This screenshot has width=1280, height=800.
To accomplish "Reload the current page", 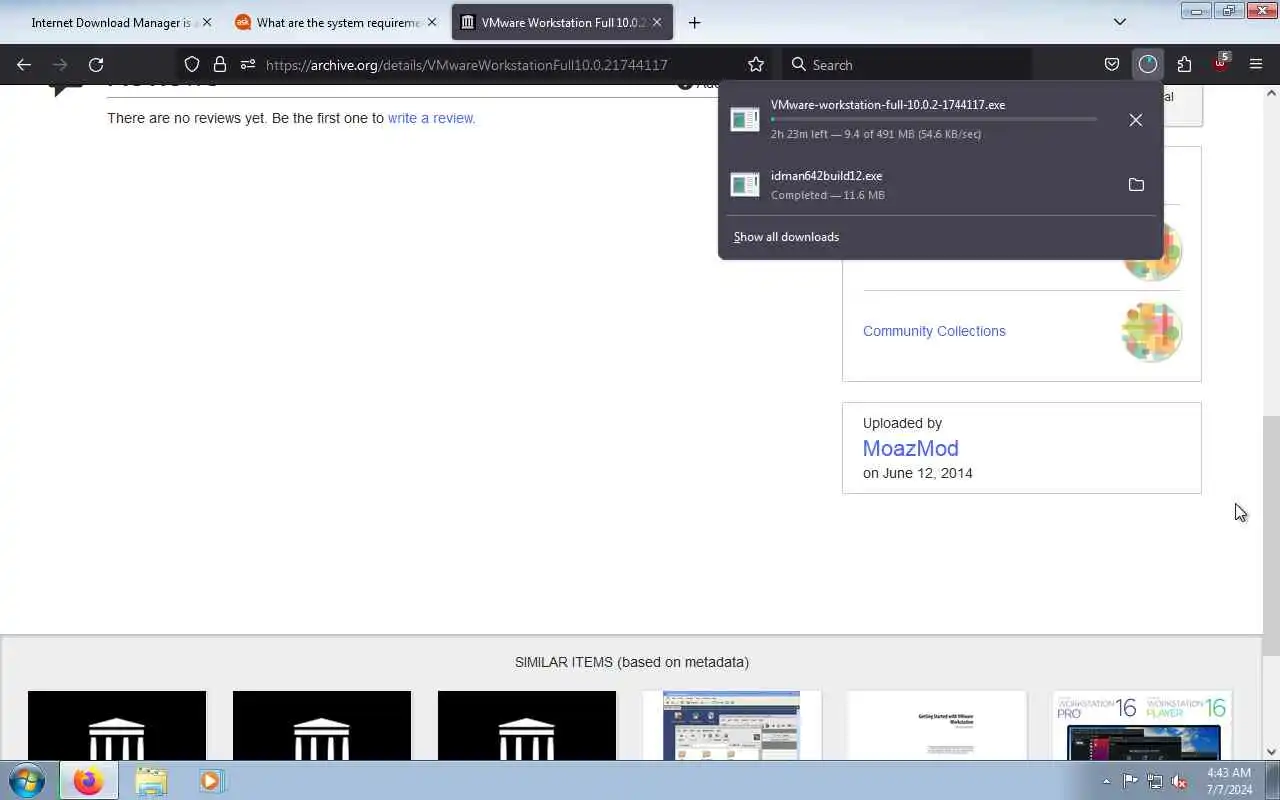I will (96, 65).
